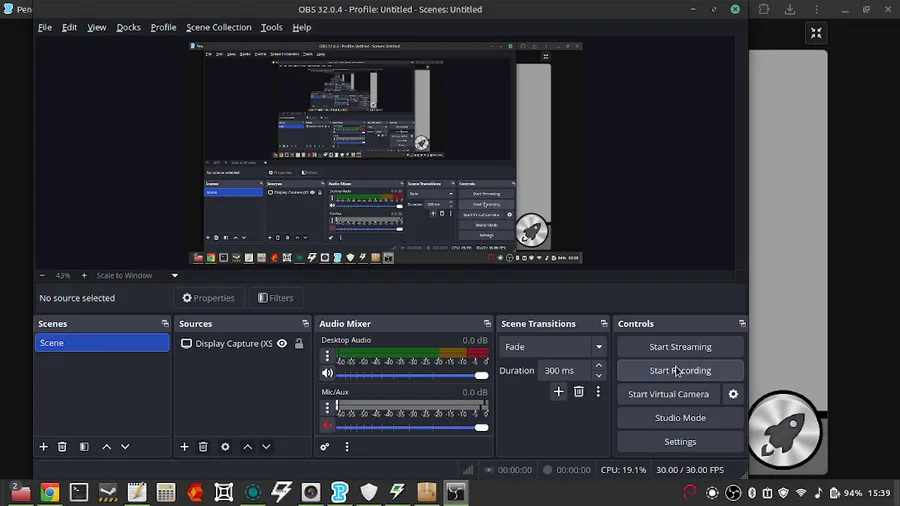Screen dimensions: 900x506
Task: Select the Scene item in Scenes list
Action: (102, 342)
